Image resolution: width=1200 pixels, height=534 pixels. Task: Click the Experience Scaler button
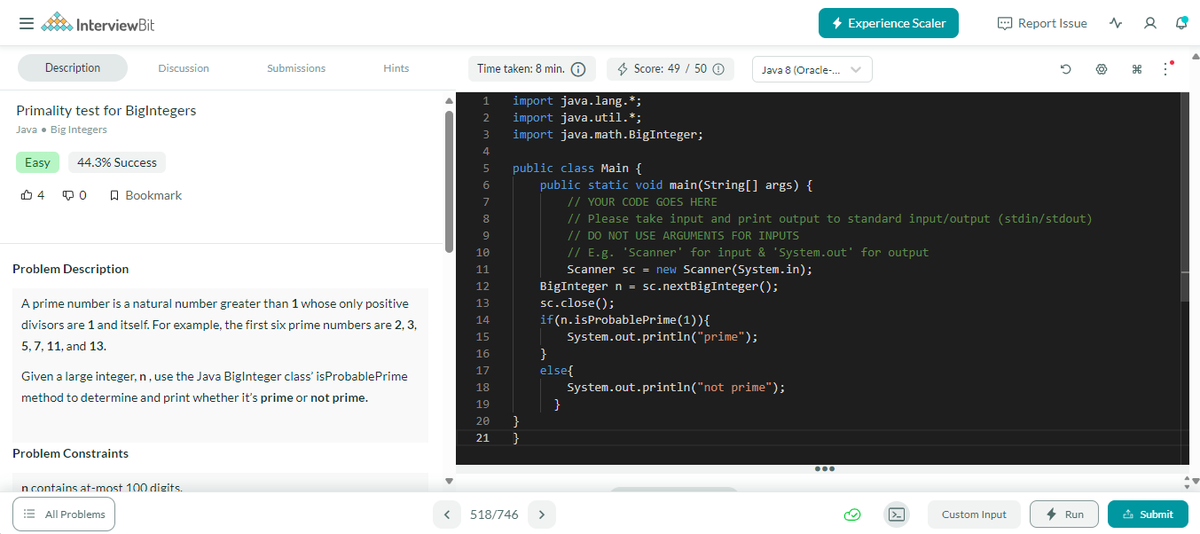pyautogui.click(x=889, y=23)
